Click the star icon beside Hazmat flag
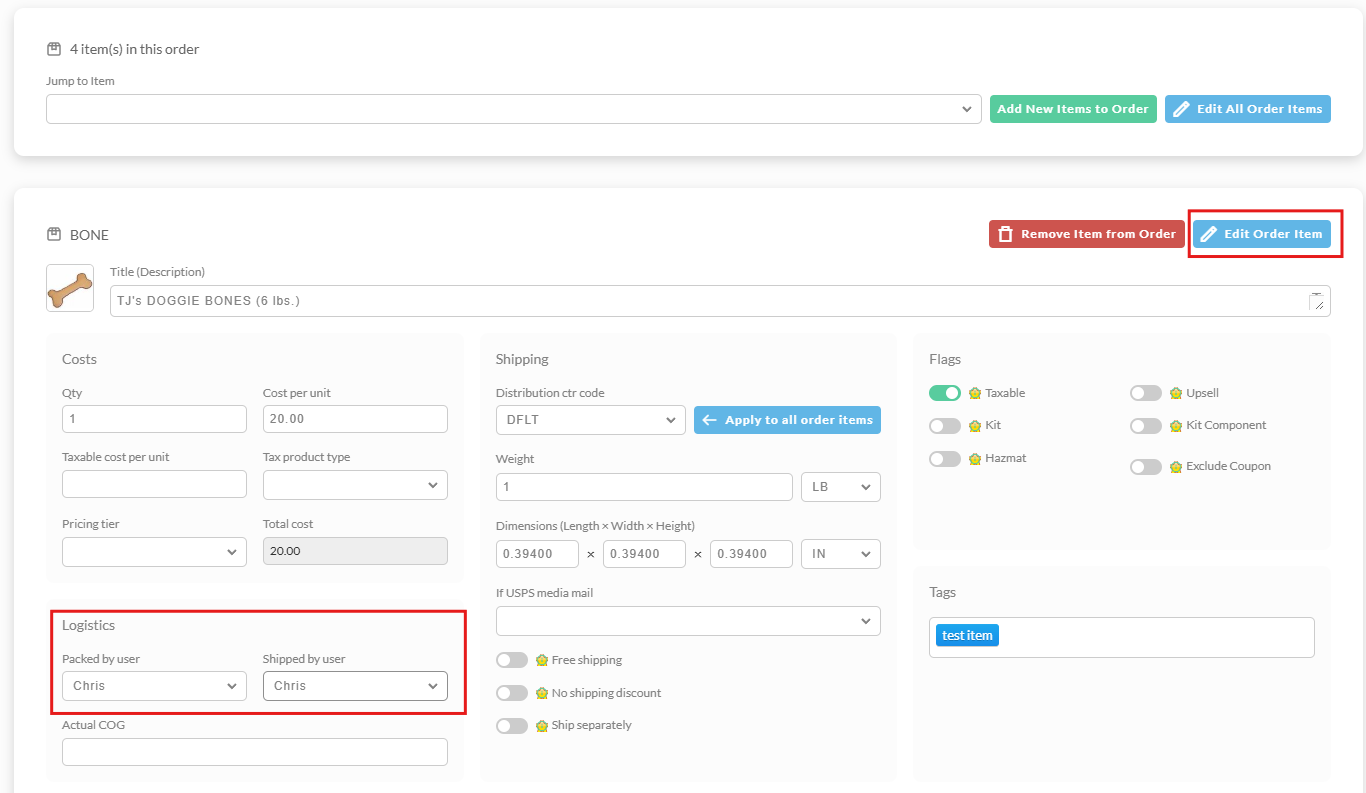Screen dimensions: 1366x793 975,459
